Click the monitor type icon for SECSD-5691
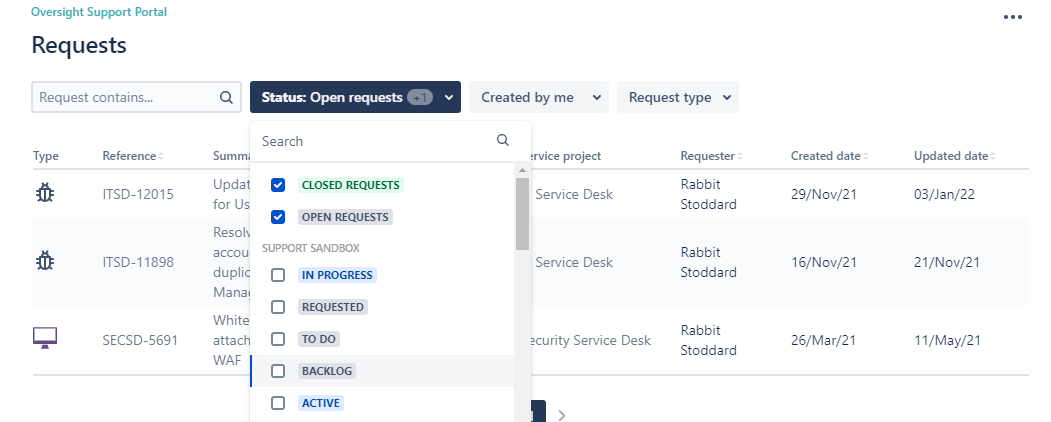Screen dimensions: 1051x422 click(x=45, y=338)
